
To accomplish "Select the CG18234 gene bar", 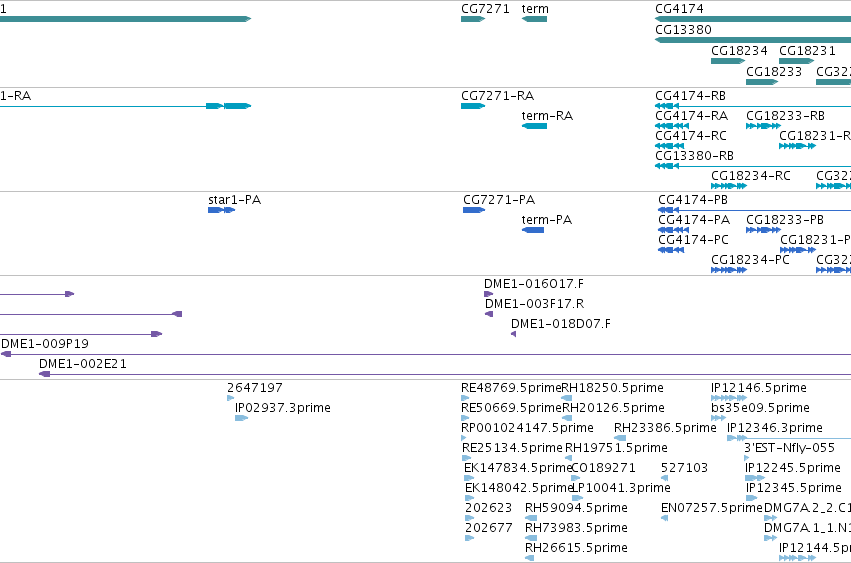I will 728,61.
